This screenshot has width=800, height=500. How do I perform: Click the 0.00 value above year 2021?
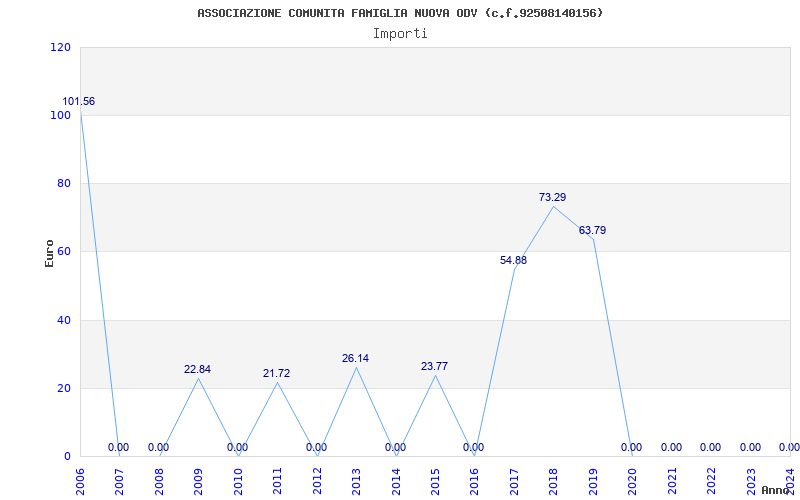pos(671,447)
